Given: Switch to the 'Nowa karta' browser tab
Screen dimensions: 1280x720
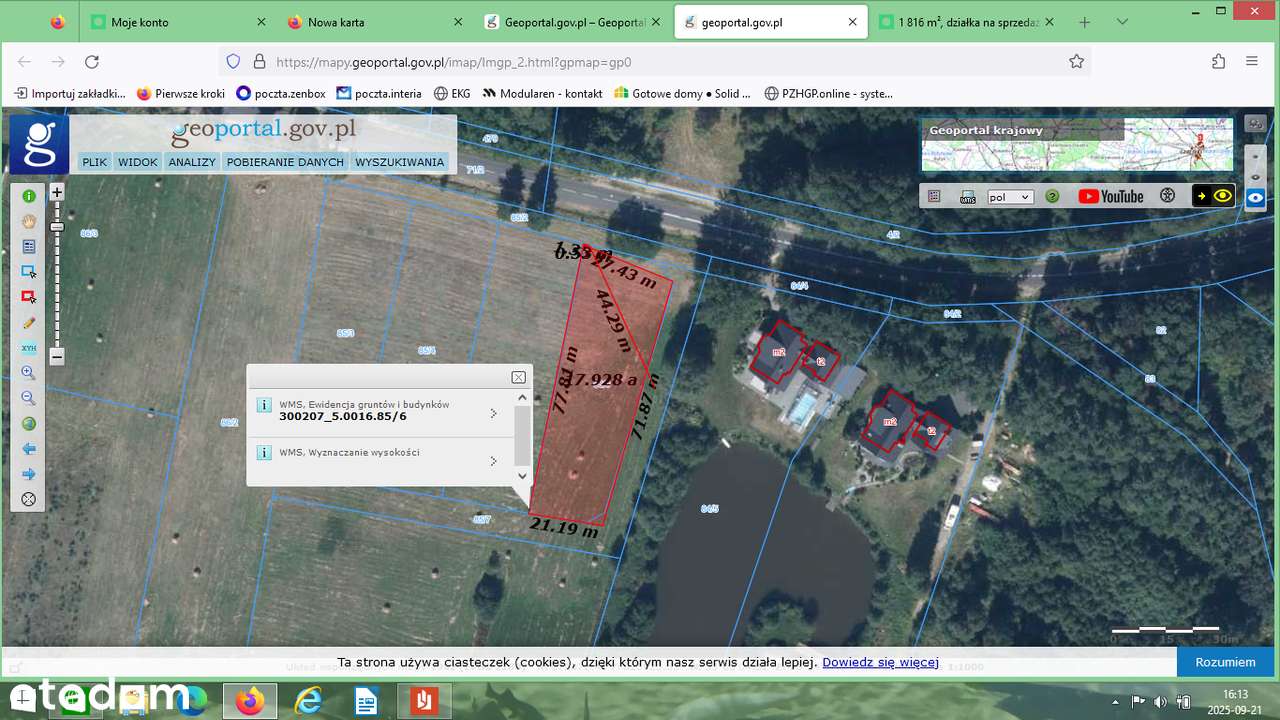Looking at the screenshot, I should (x=375, y=22).
